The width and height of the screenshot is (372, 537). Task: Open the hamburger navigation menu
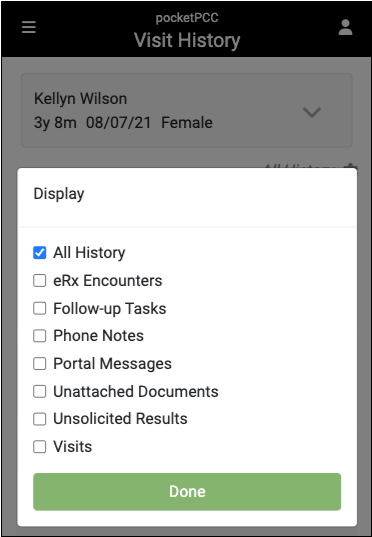click(29, 27)
